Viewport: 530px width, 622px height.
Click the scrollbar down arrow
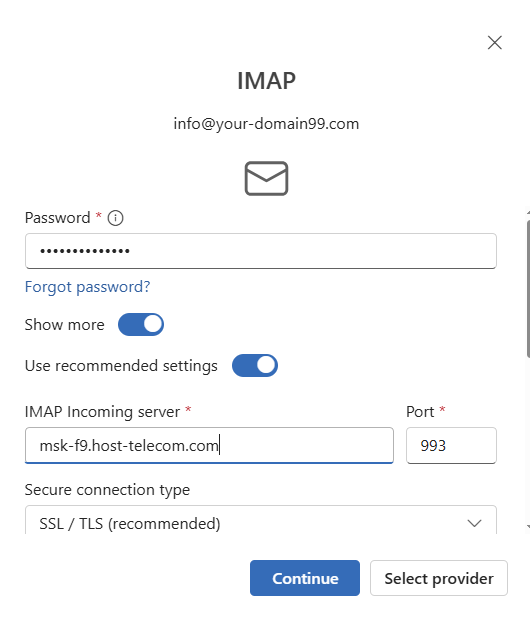(528, 527)
